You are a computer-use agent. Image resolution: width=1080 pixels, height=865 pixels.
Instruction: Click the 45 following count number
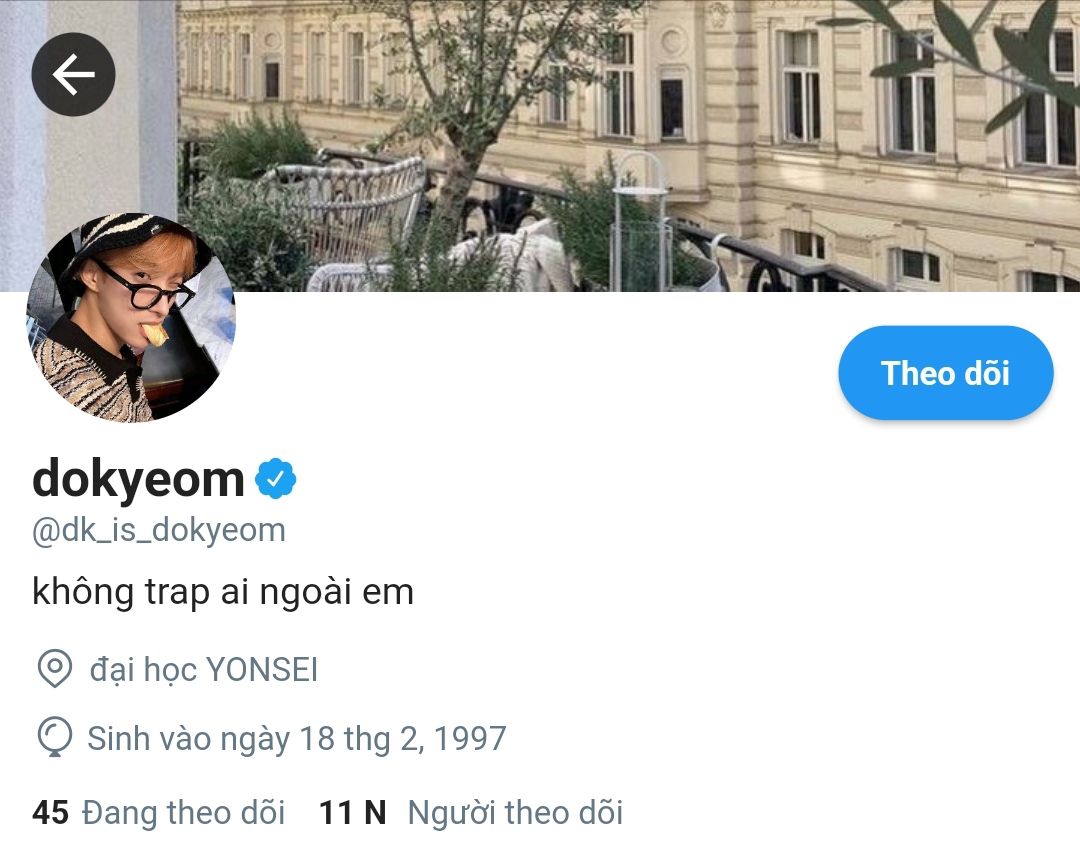click(50, 813)
